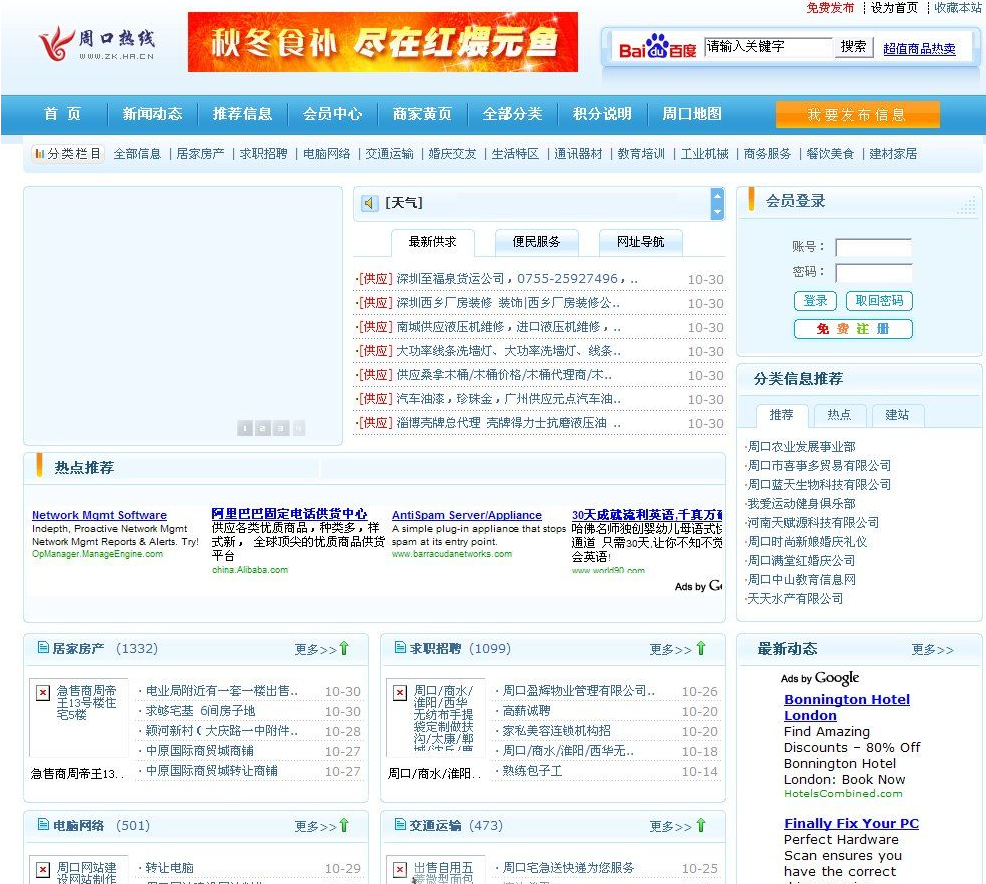986x884 pixels.
Task: Open the 积分说明 navigation item
Action: (x=602, y=114)
